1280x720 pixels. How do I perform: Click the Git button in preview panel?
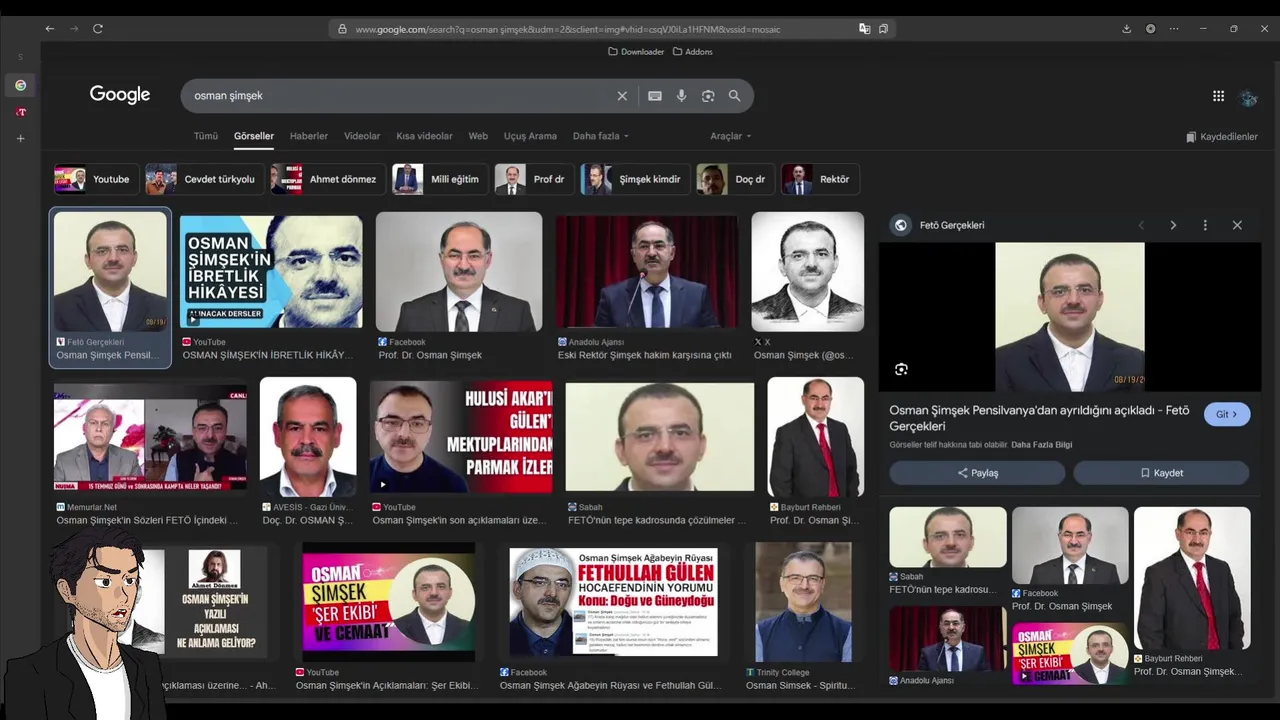1226,414
